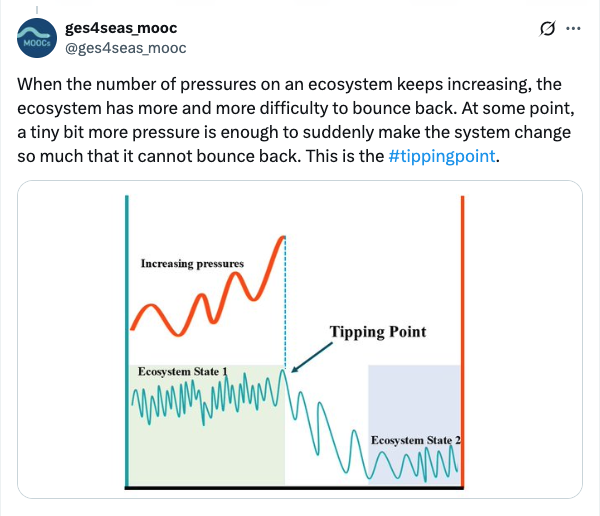Screen dimensions: 600x516
Task: Click the teal vertical line at chart left
Action: 128,300
